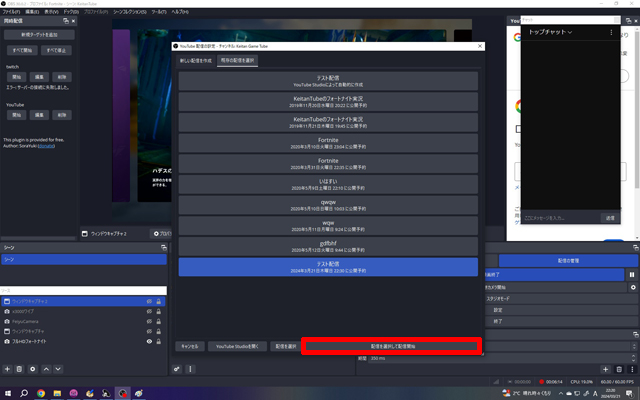The image size is (640, 400).
Task: Show the x3000ライブ source via eye icon
Action: click(149, 311)
